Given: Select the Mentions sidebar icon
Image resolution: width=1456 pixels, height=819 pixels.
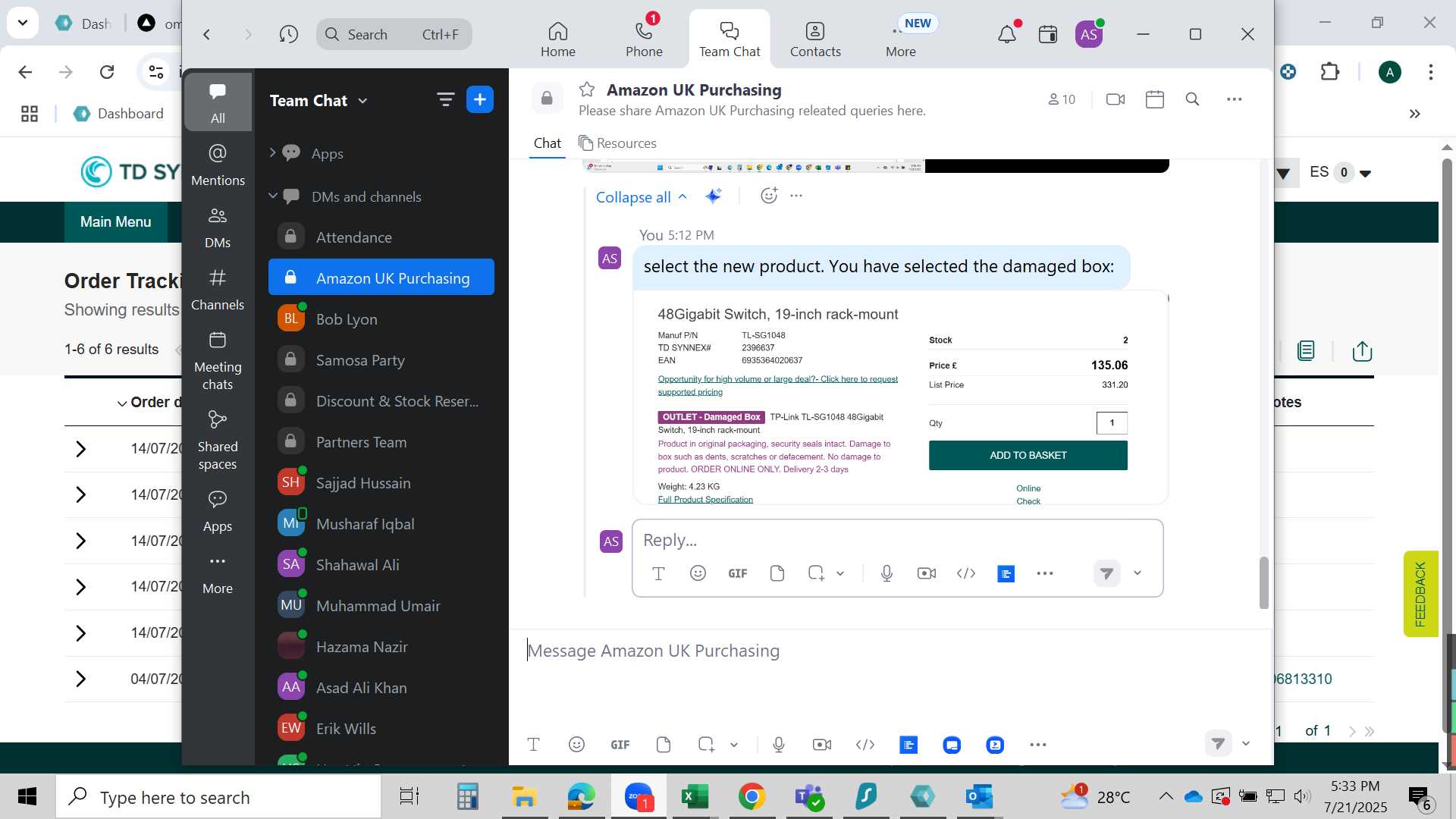Looking at the screenshot, I should coord(218,165).
